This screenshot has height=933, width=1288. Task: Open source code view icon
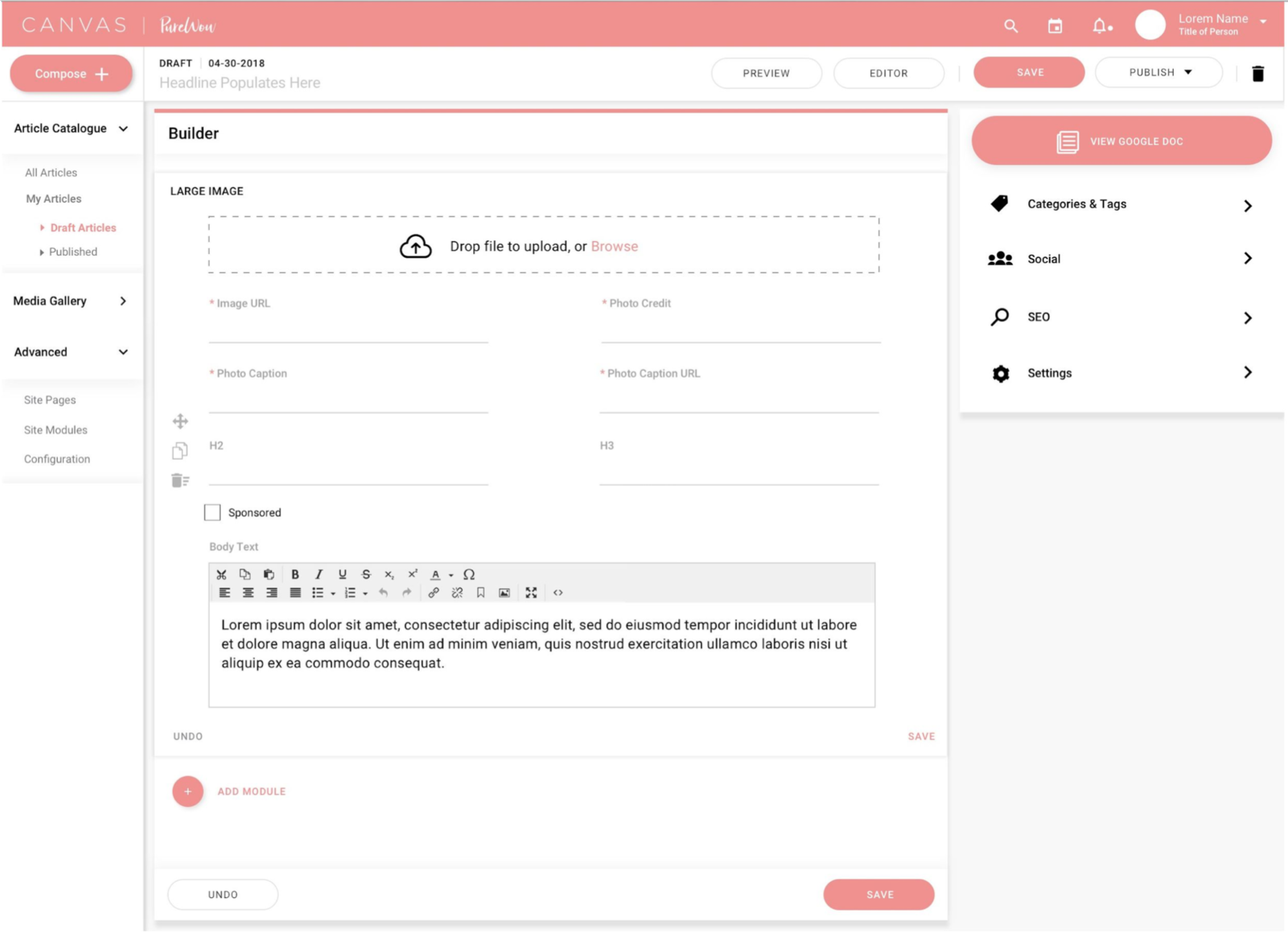[558, 593]
